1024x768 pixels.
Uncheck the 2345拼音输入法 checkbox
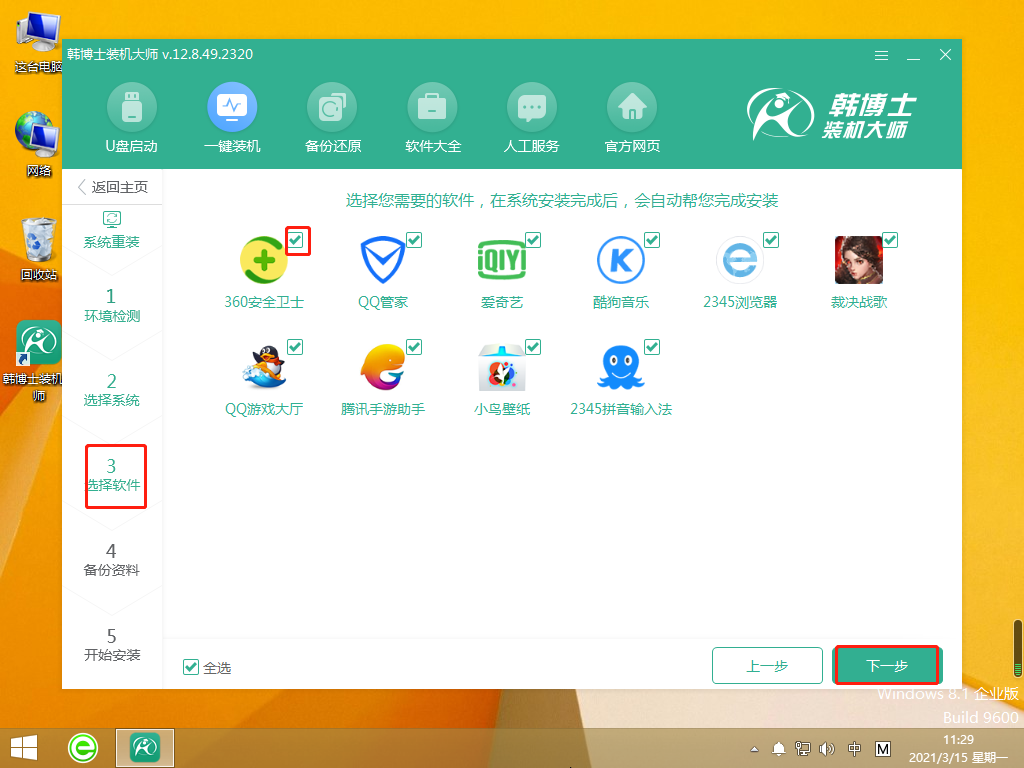tap(653, 347)
